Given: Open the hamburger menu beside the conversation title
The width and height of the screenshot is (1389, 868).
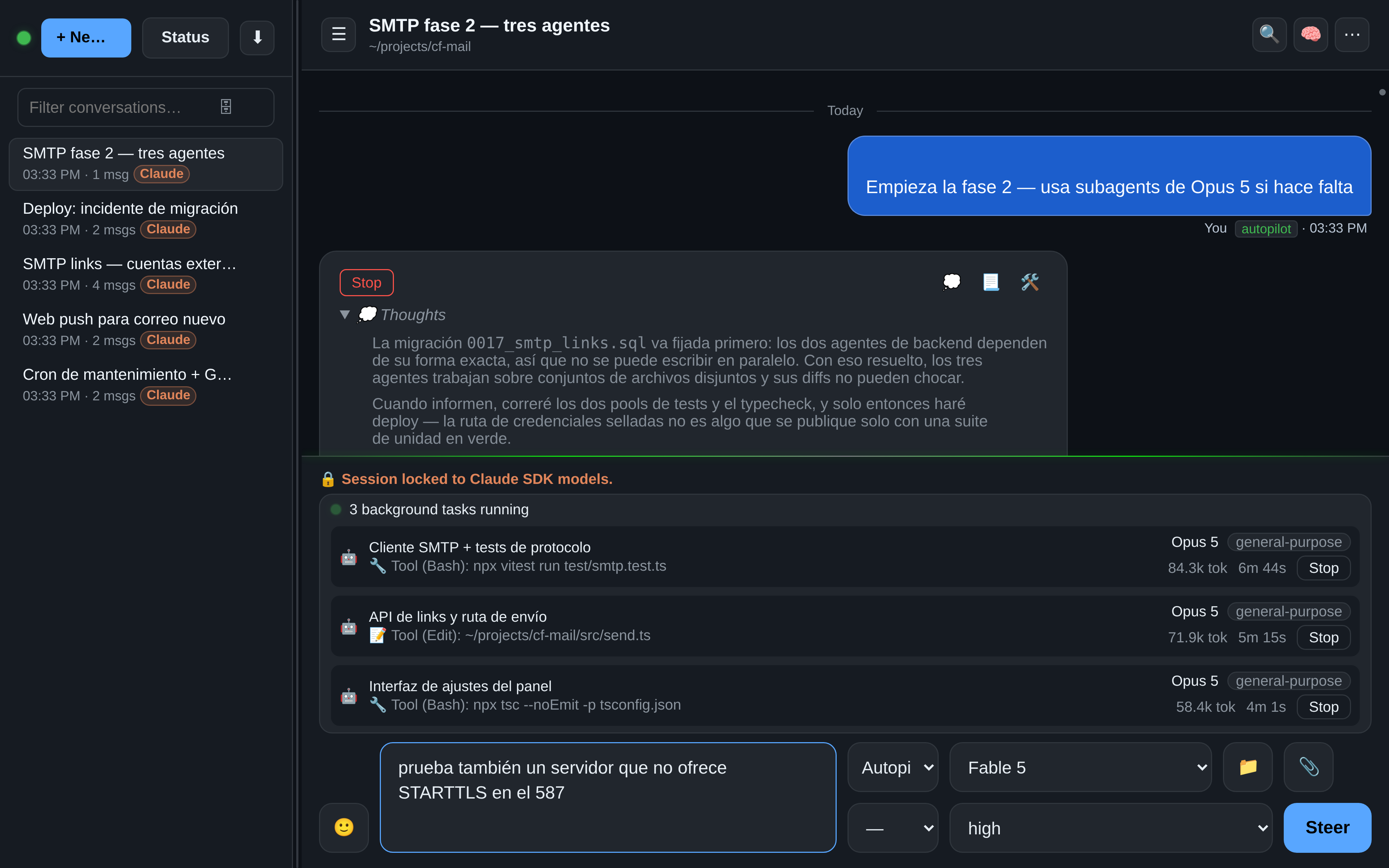Looking at the screenshot, I should pyautogui.click(x=339, y=34).
